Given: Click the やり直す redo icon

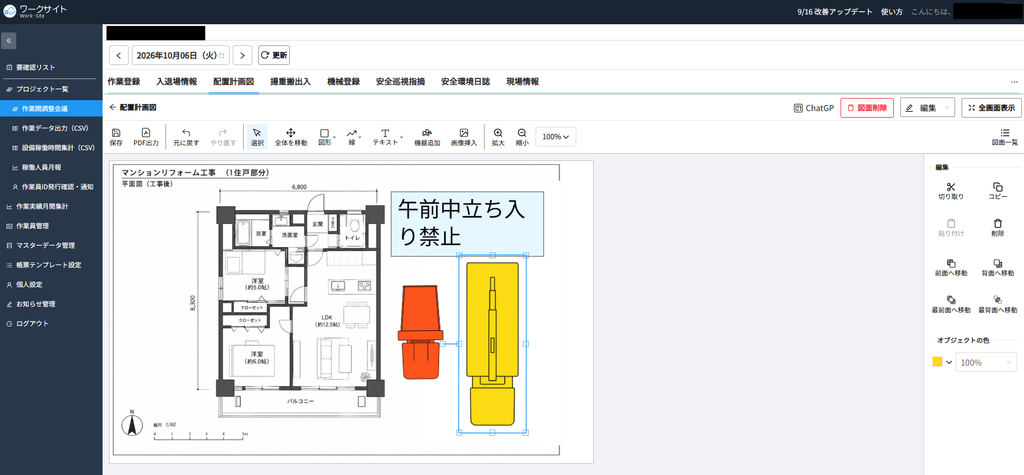Looking at the screenshot, I should point(223,137).
